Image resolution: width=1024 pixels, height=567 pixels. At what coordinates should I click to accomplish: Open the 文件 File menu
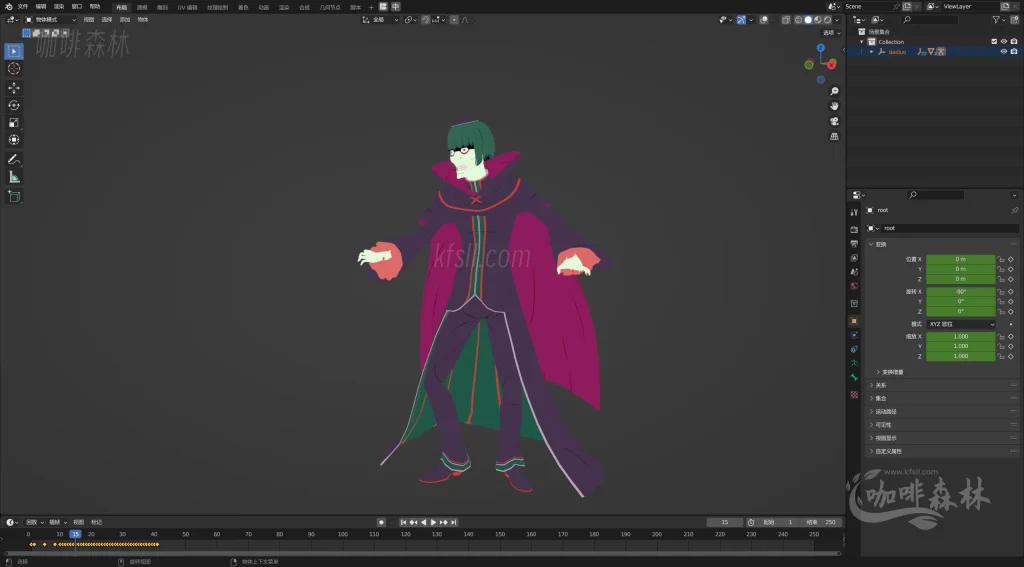click(x=23, y=7)
